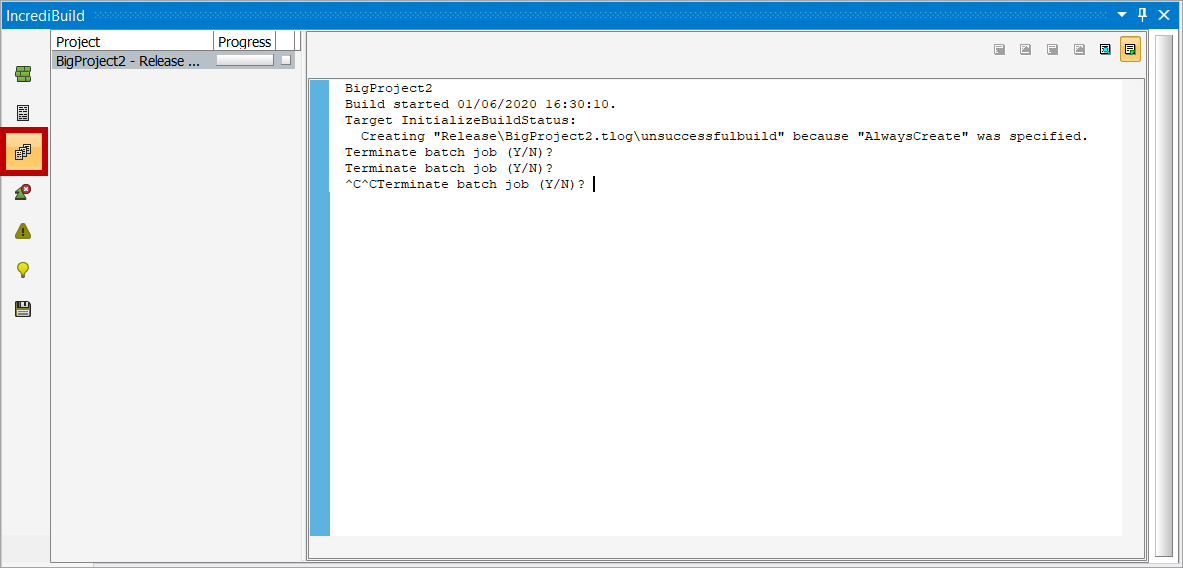Toggle the auto-hide pin on IncrediBuild panel
The height and width of the screenshot is (568, 1183).
1143,15
